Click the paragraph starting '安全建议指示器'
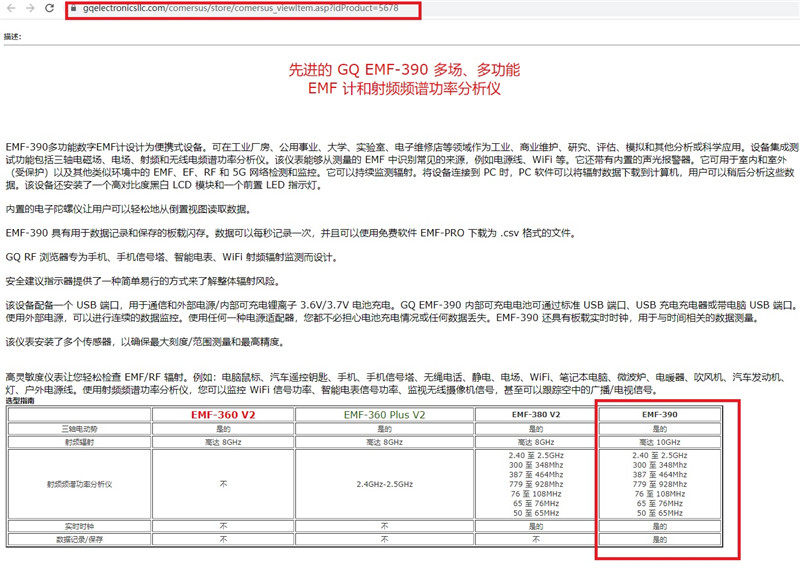Viewport: 800px width, 569px height. (143, 281)
